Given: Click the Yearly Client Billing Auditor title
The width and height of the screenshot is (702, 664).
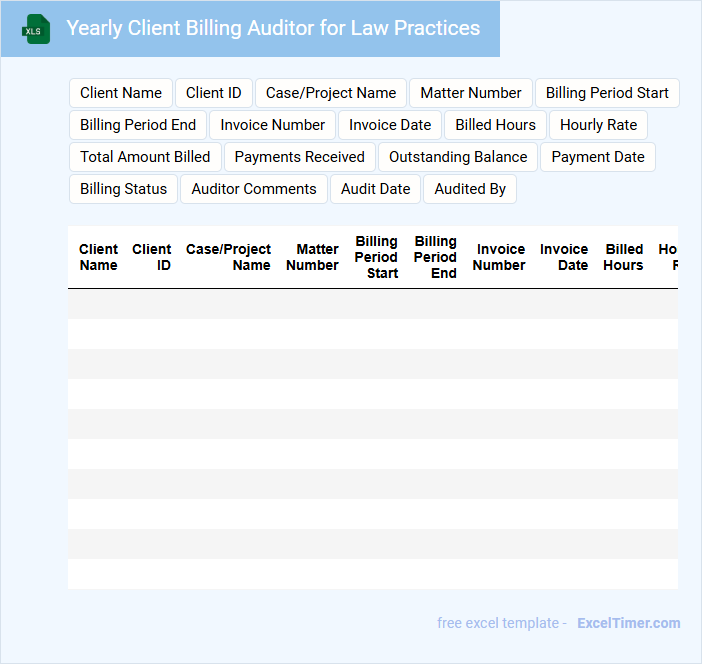Looking at the screenshot, I should [273, 28].
